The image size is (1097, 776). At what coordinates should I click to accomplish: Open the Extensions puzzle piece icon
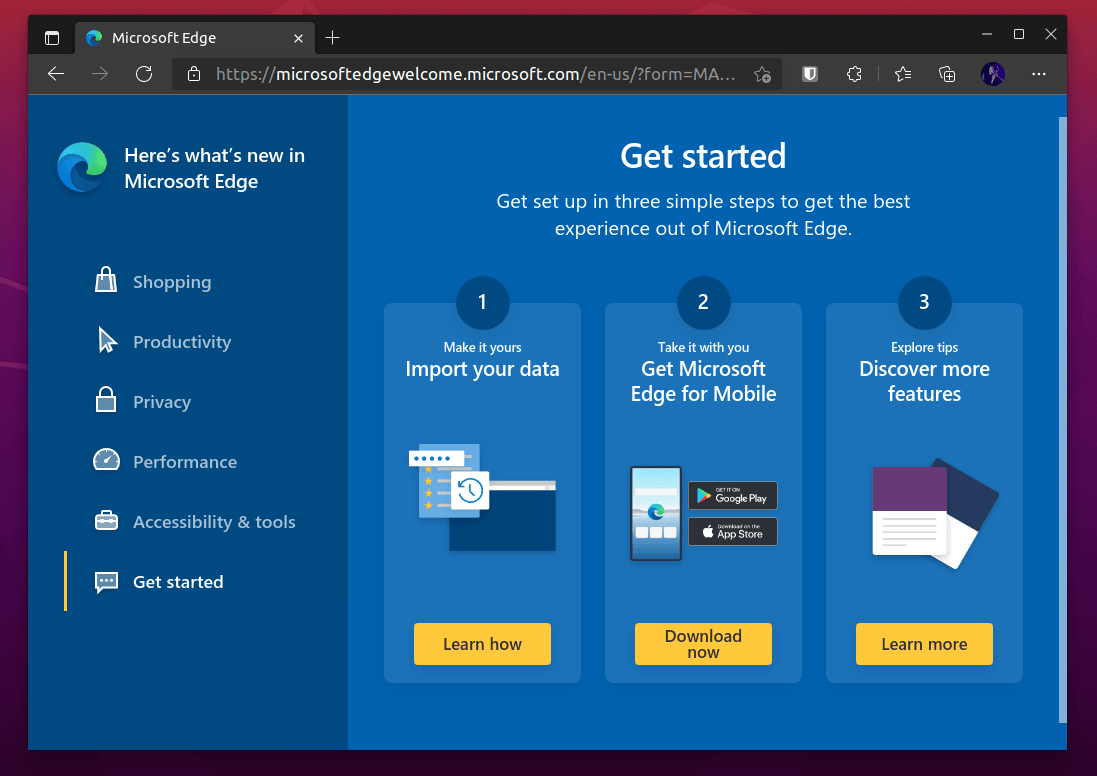pyautogui.click(x=854, y=74)
